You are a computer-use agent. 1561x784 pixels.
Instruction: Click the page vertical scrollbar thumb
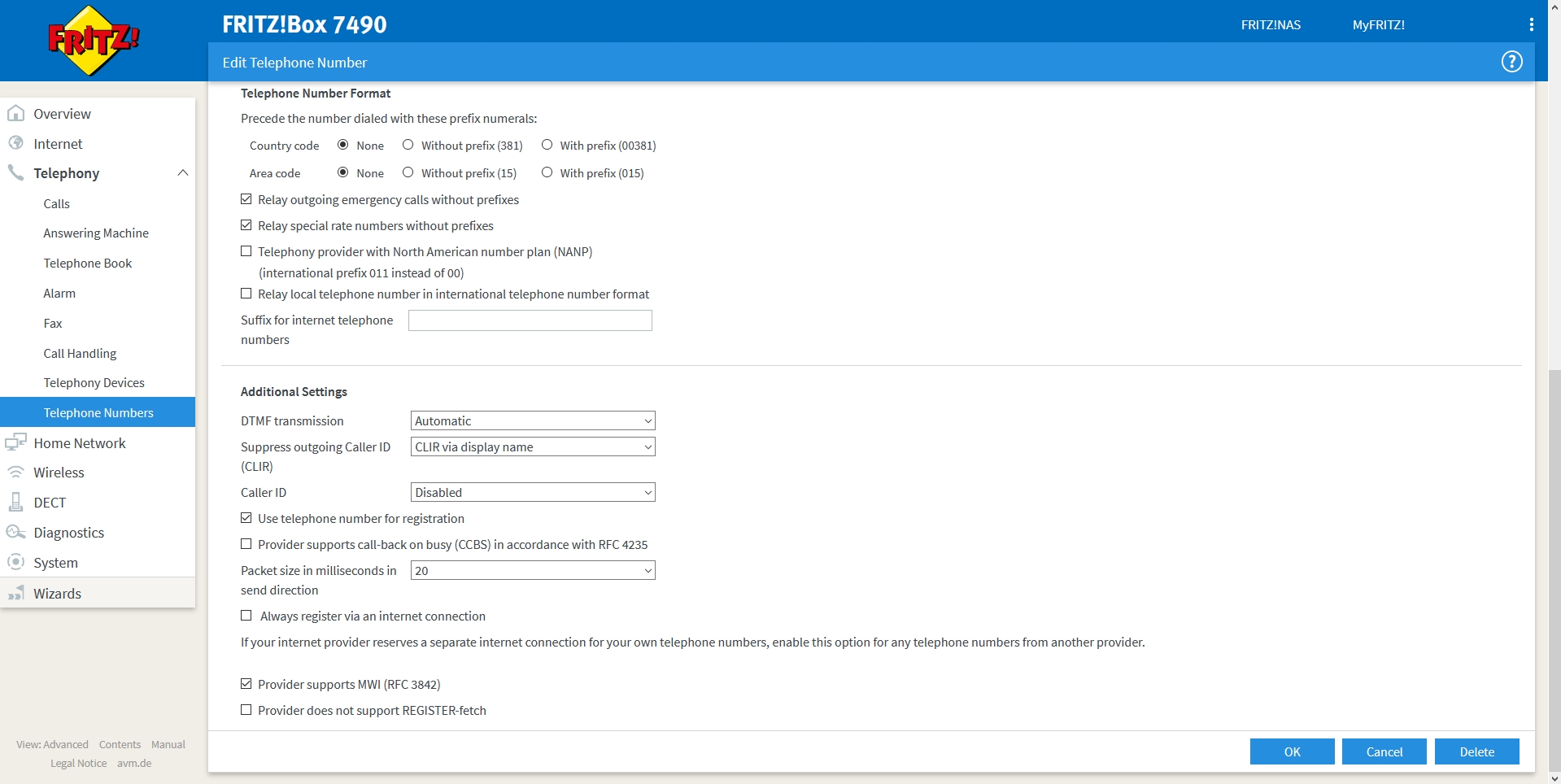click(1554, 571)
